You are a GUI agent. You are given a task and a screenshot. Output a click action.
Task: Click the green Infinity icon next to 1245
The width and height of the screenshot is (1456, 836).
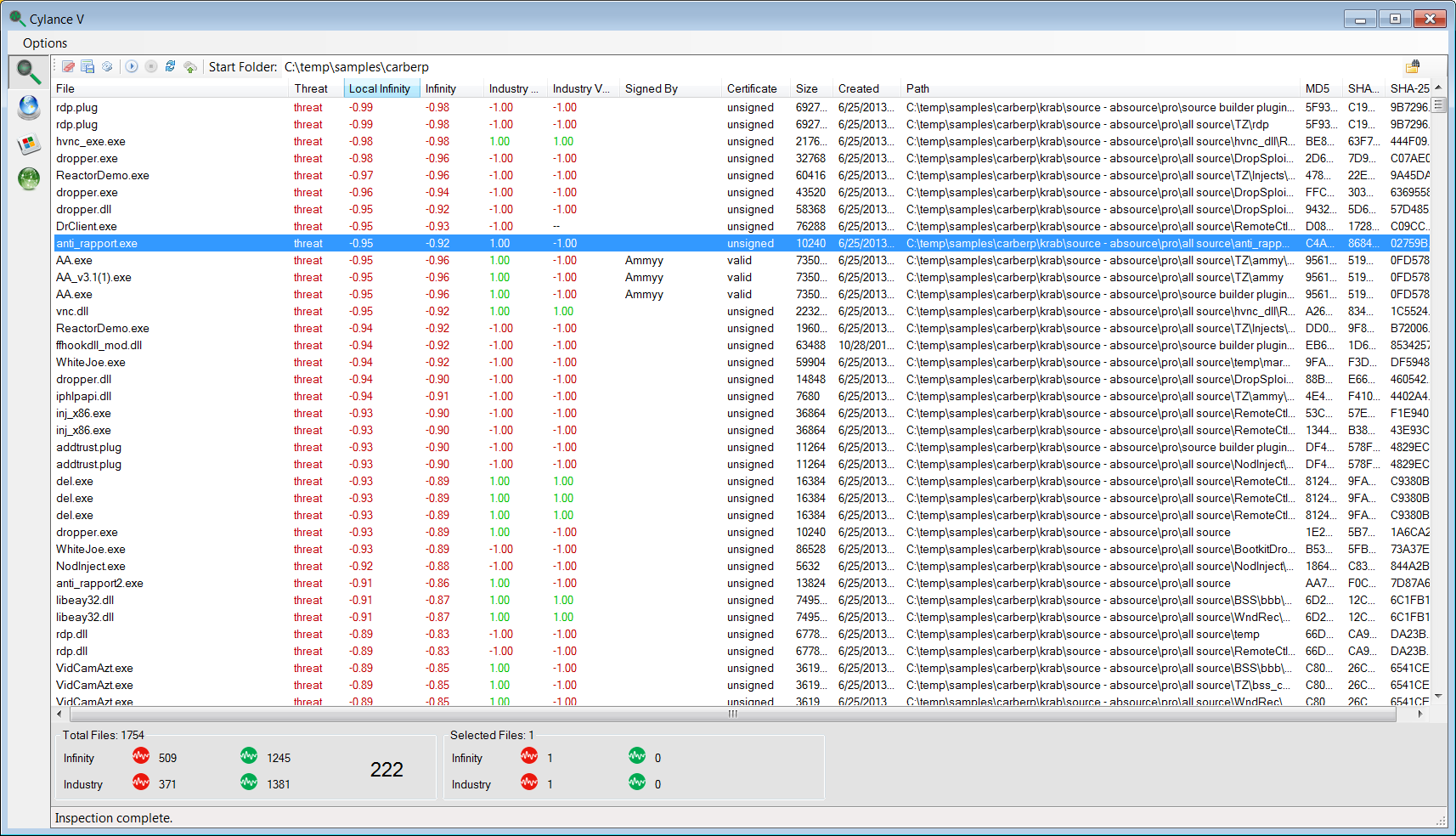point(249,755)
